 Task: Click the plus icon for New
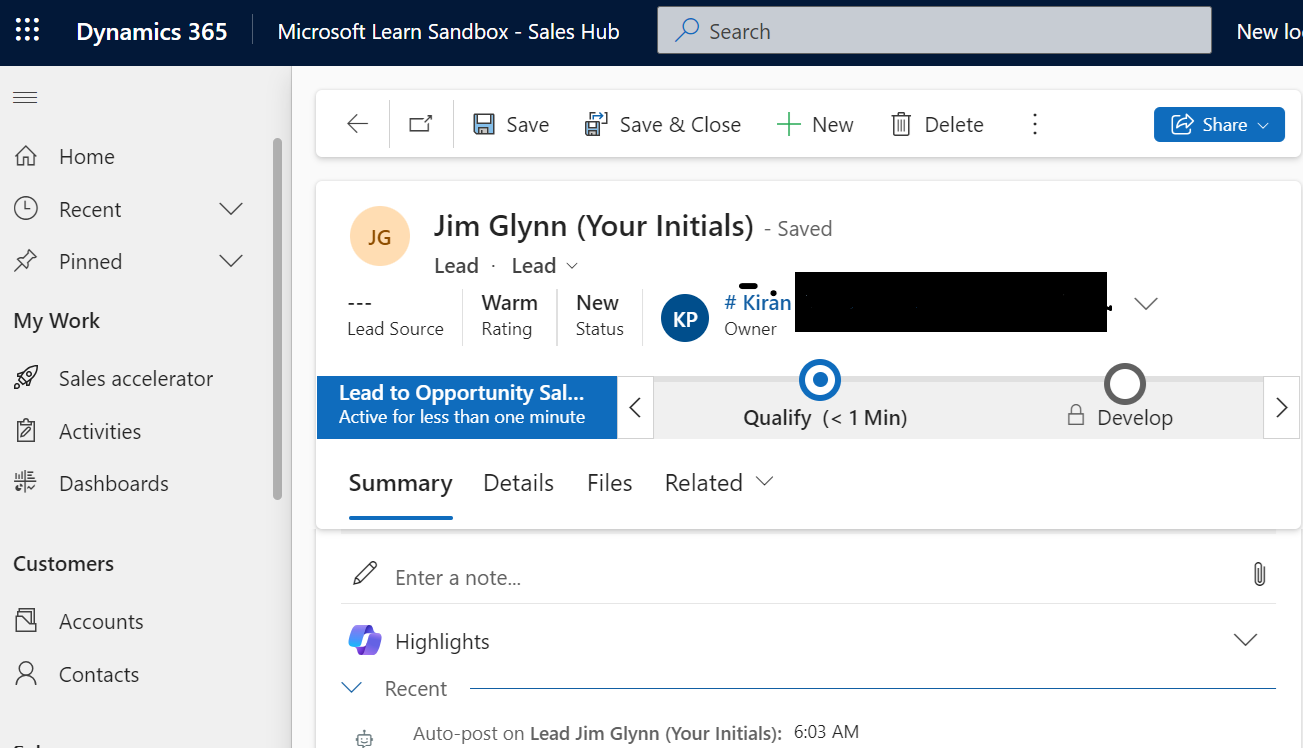click(789, 124)
